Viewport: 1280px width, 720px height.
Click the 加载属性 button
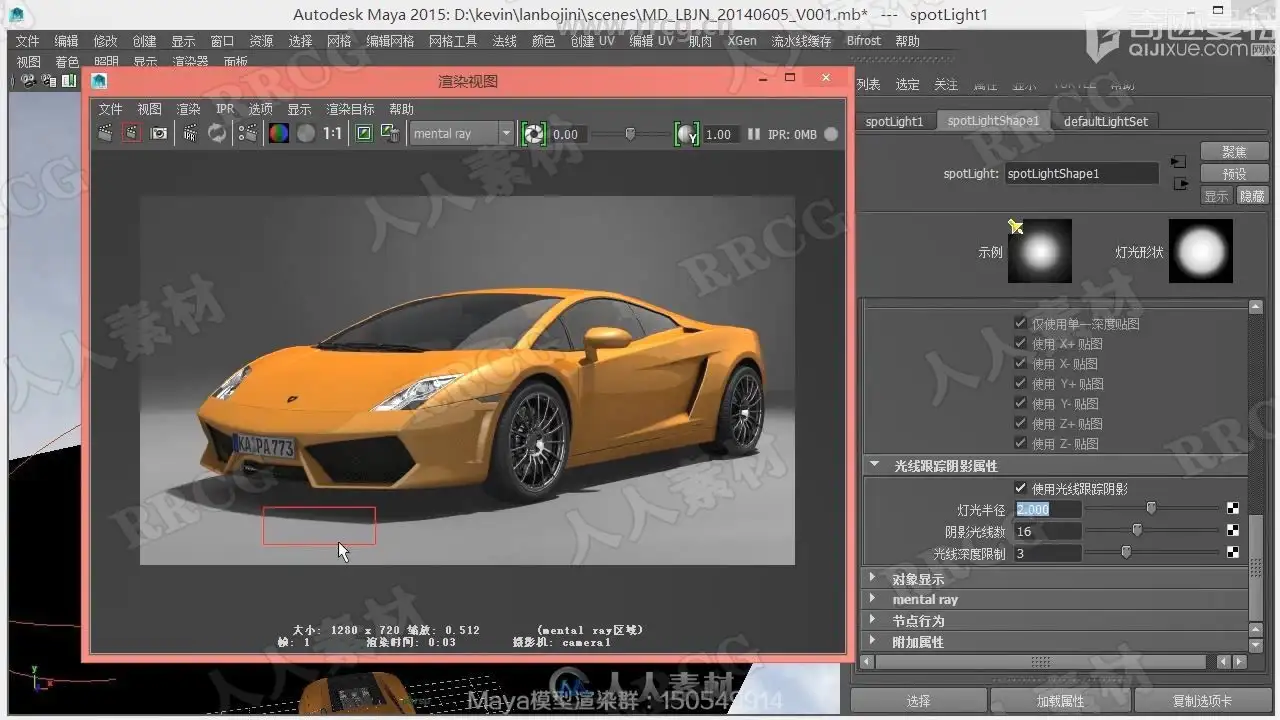(1060, 701)
